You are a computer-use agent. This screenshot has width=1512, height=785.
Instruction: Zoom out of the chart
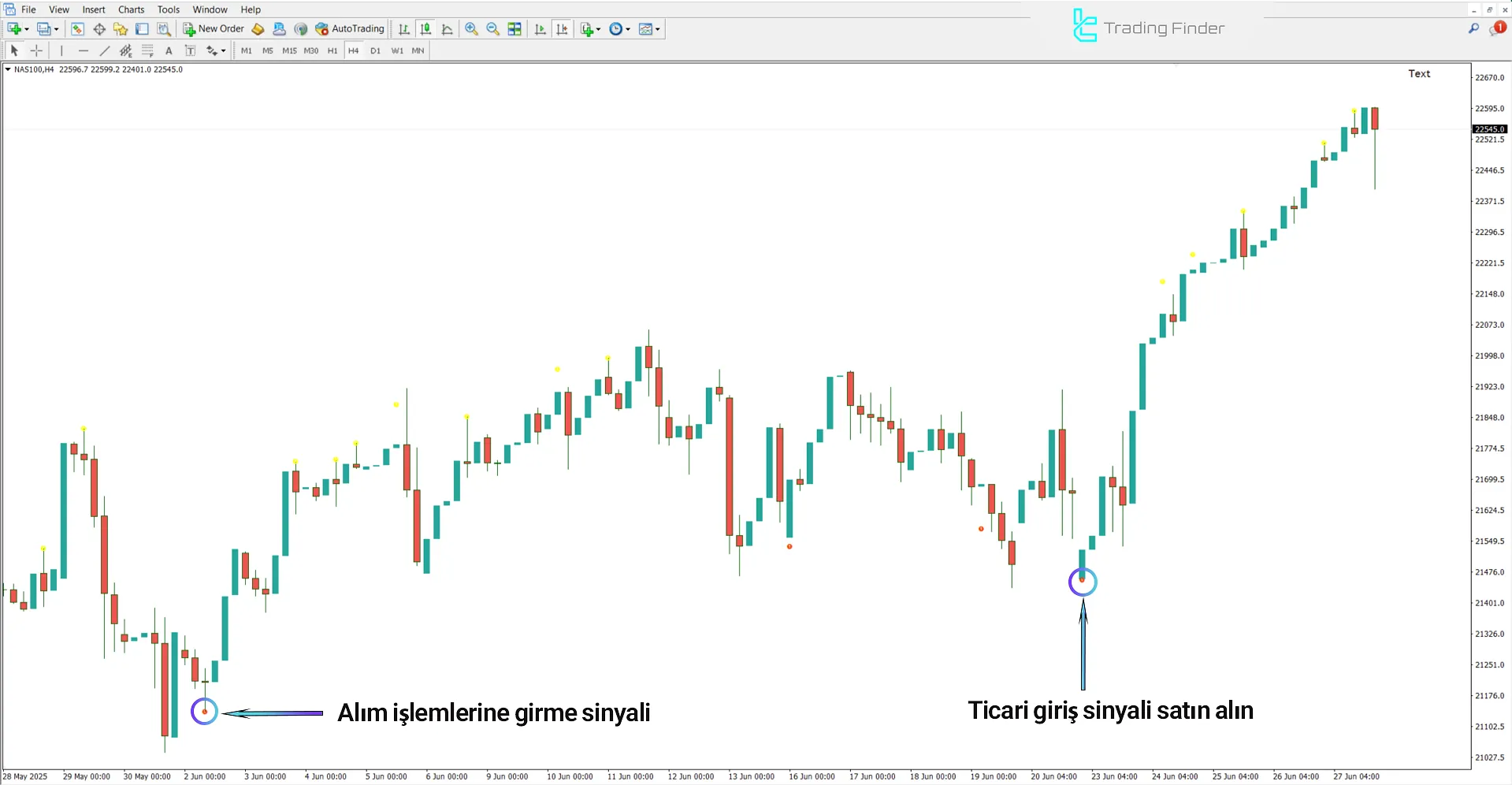(493, 29)
